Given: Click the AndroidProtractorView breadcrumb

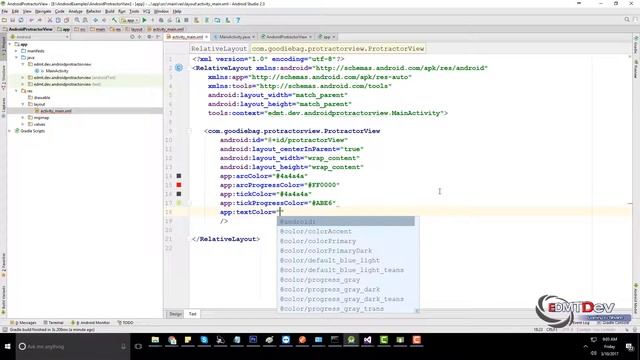Looking at the screenshot, I should 28,29.
